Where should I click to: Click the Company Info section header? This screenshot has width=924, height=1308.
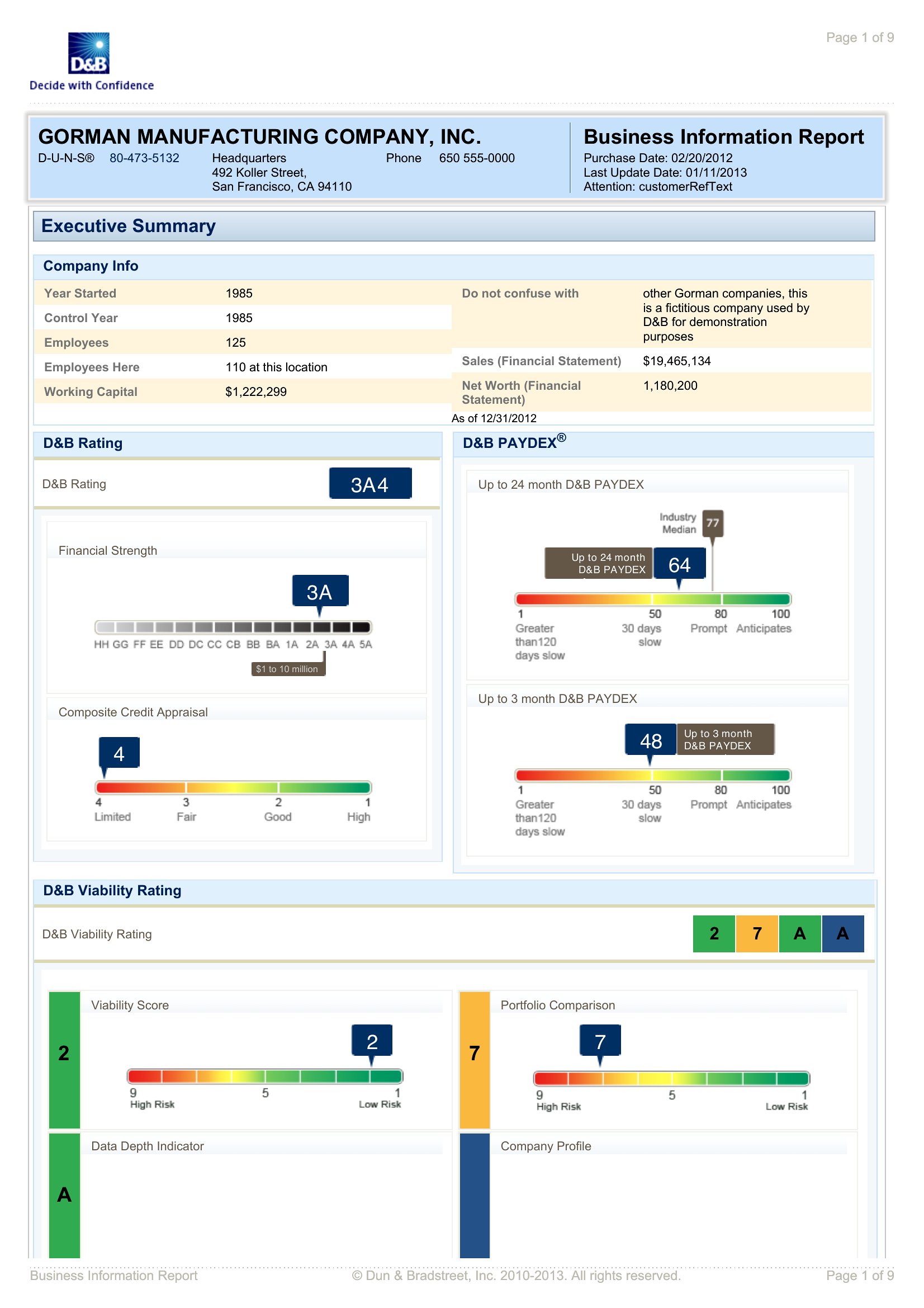[x=454, y=267]
